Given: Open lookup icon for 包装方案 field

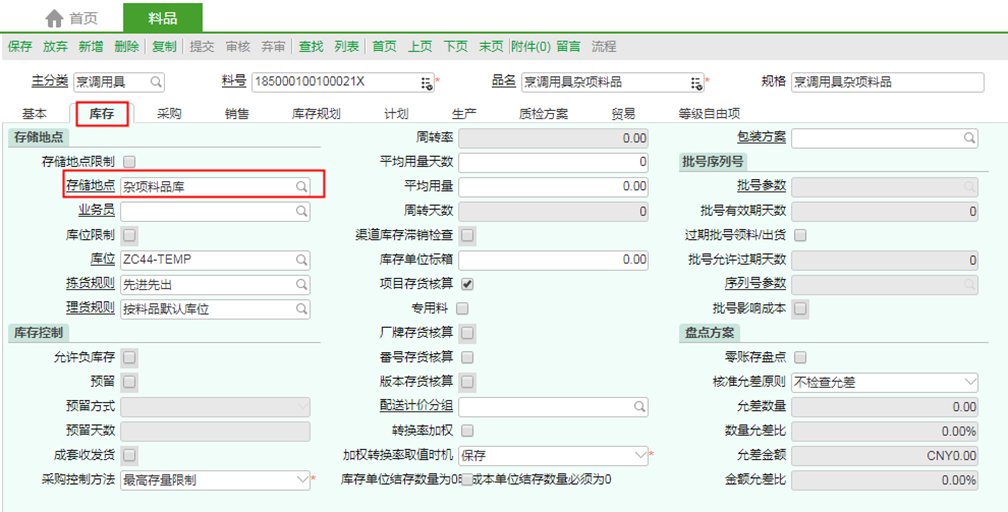Looking at the screenshot, I should (969, 138).
